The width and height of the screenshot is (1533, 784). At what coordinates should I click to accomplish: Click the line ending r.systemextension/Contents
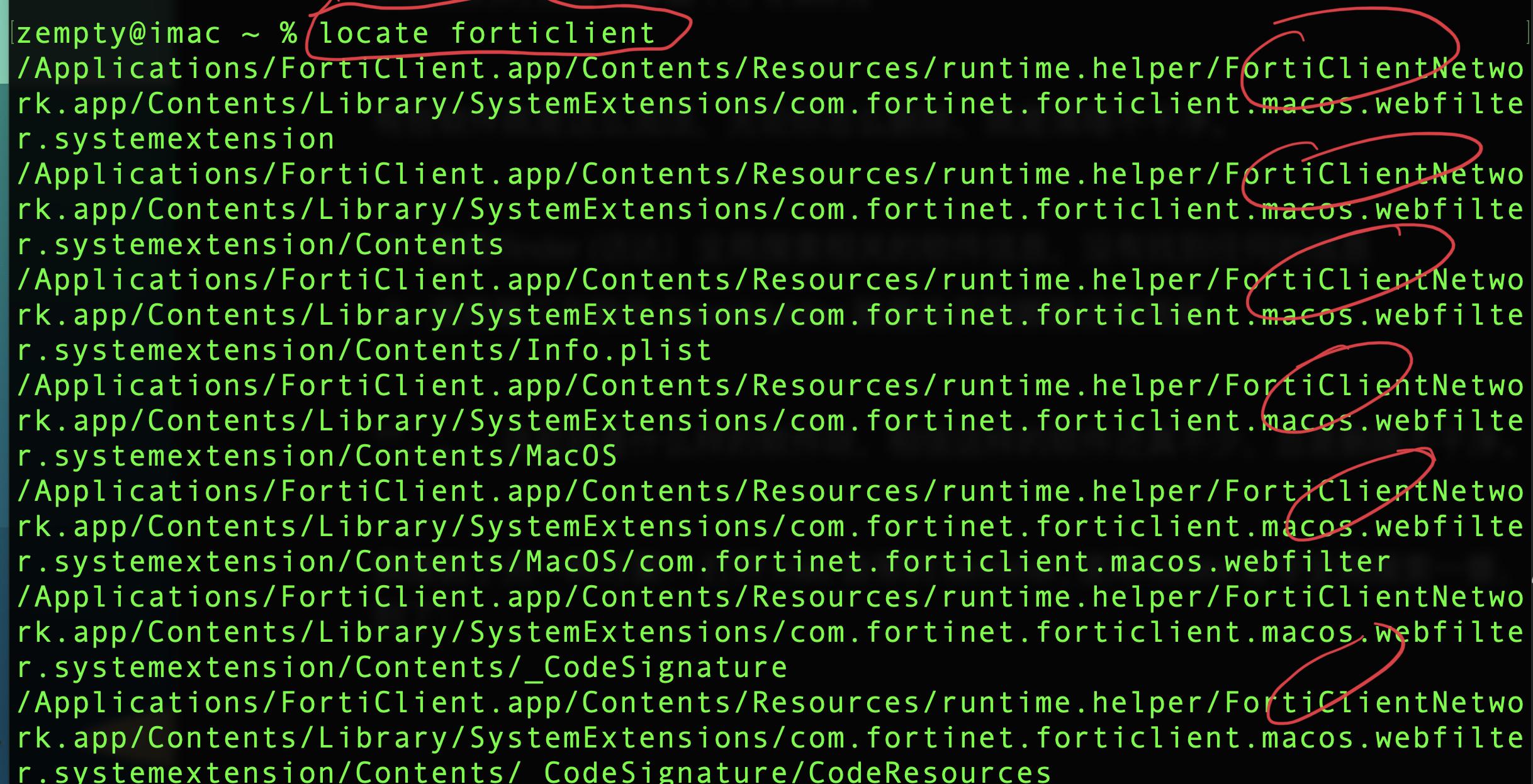[260, 245]
